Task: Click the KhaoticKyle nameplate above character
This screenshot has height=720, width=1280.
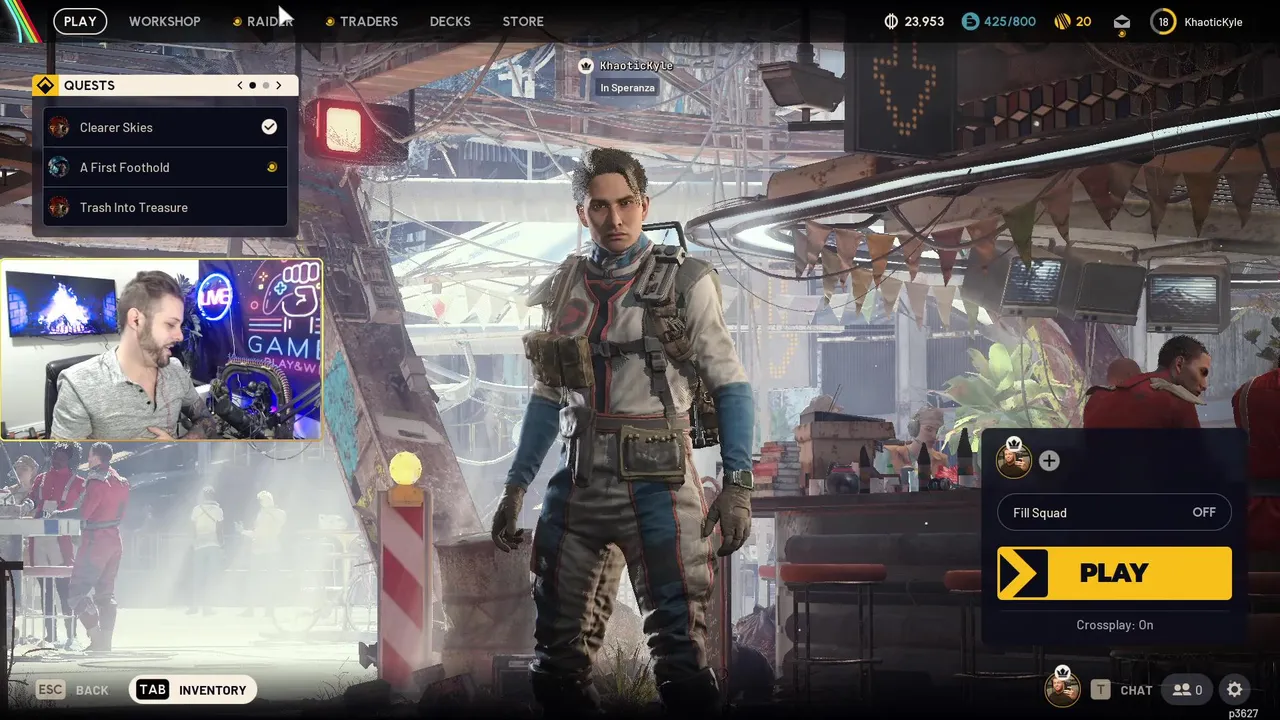Action: click(x=636, y=66)
